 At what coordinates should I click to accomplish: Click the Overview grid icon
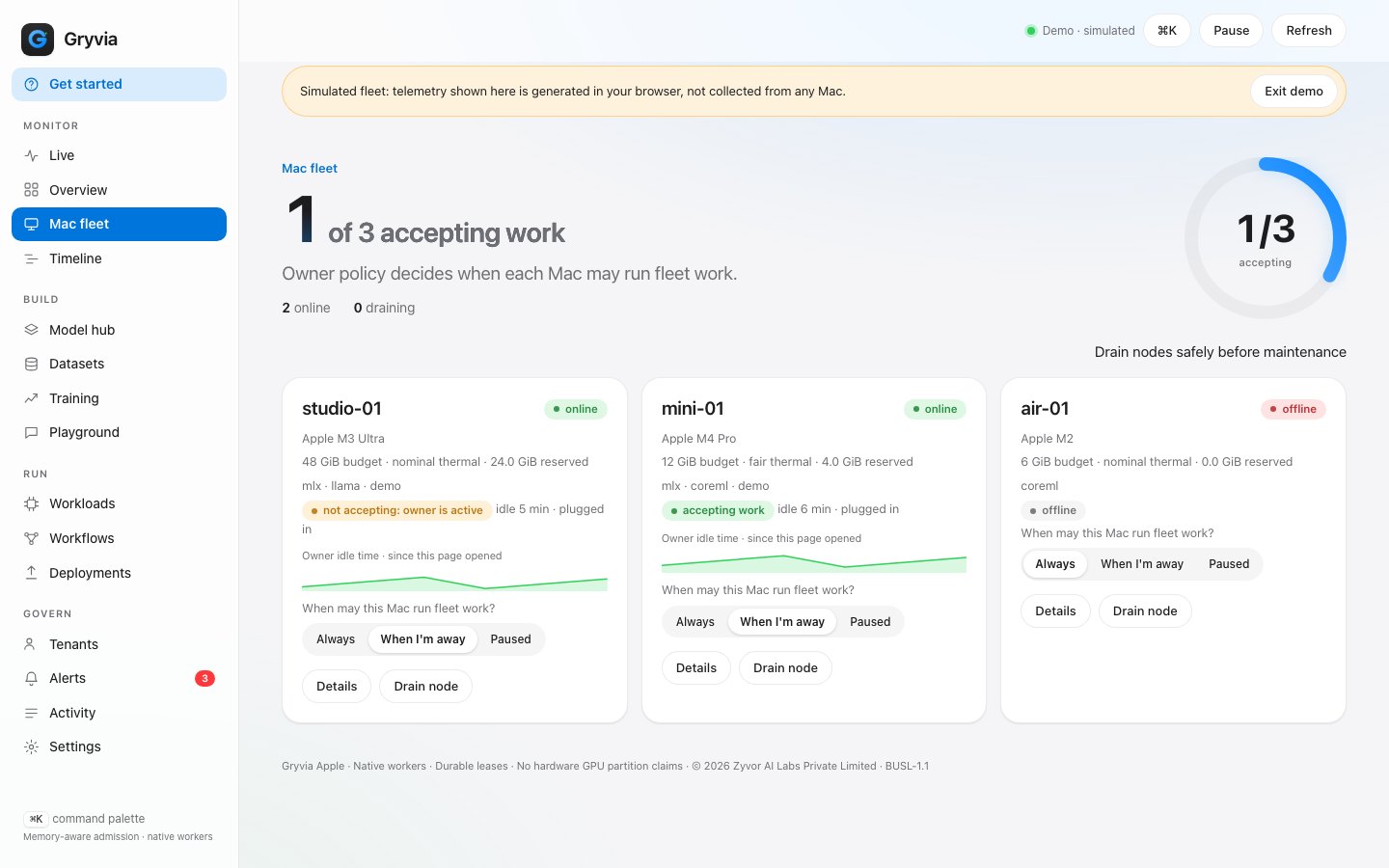click(31, 190)
